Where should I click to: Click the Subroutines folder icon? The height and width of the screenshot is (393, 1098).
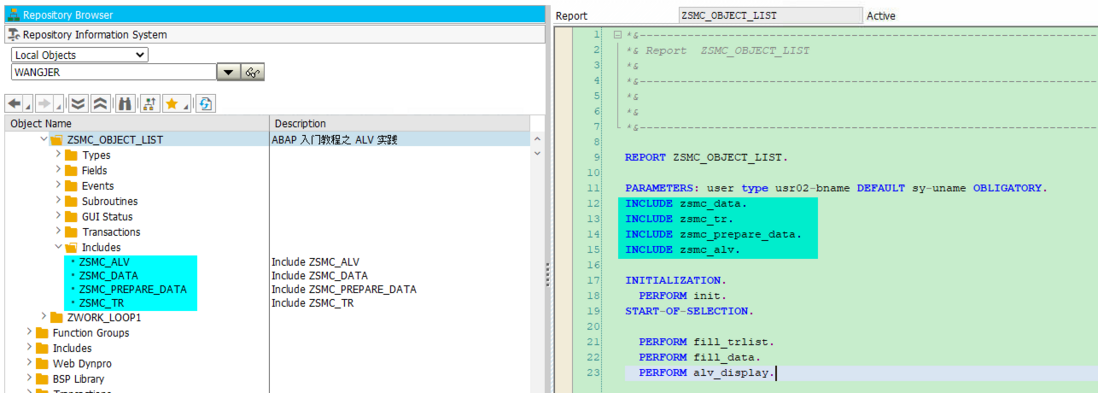click(71, 201)
